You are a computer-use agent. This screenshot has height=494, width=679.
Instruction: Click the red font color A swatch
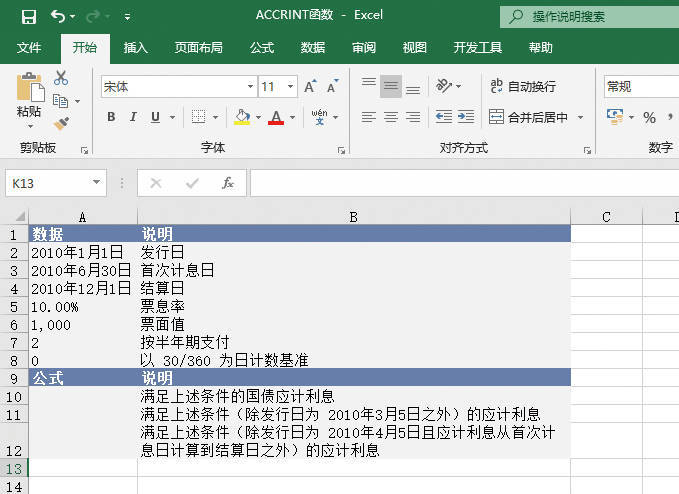(275, 117)
